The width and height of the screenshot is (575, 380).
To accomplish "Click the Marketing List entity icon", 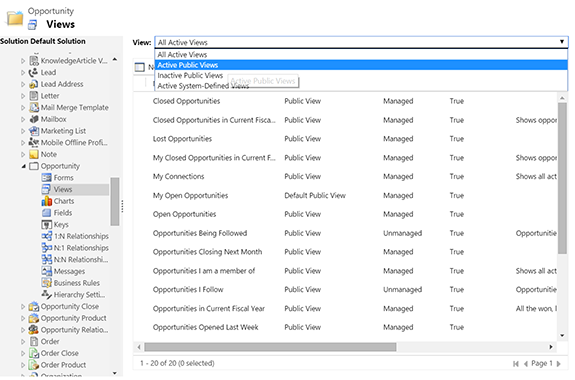I will pos(34,131).
